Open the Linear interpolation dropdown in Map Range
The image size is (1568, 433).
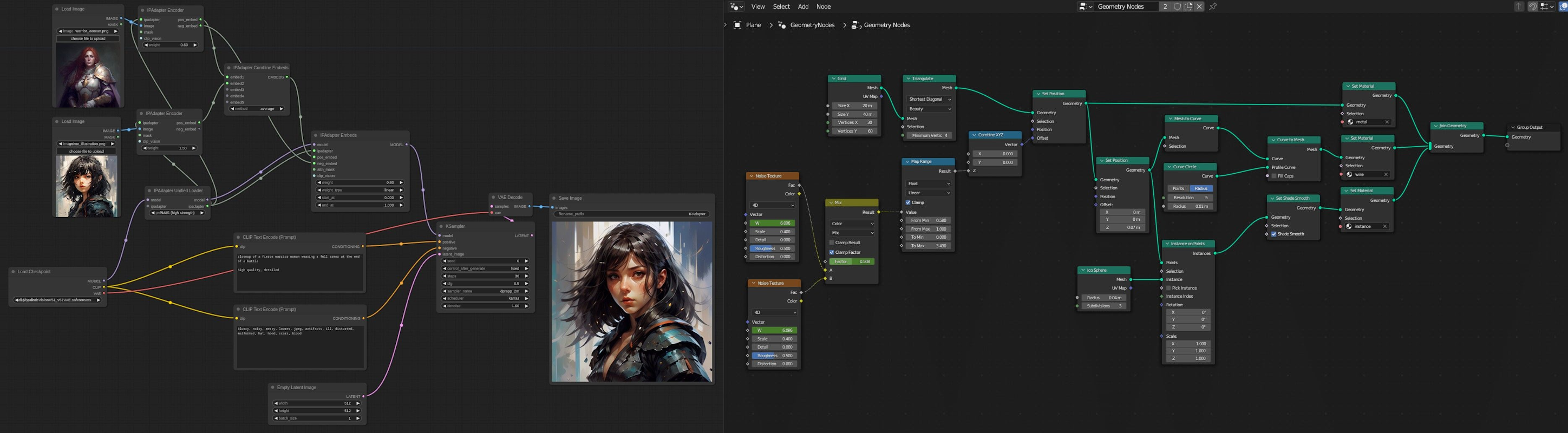928,193
